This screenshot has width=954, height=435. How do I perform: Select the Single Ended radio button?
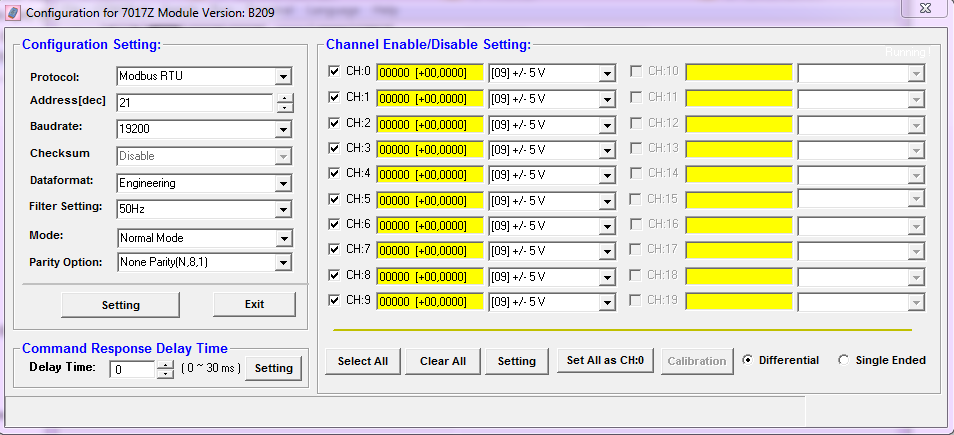tap(843, 360)
